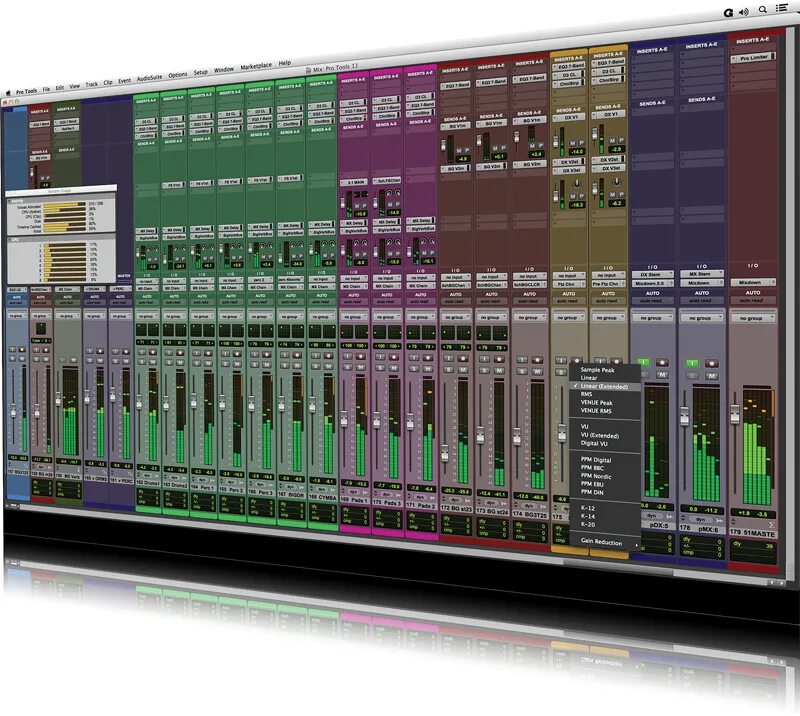Mute the Drums1 track
This screenshot has height=716, width=800.
pyautogui.click(x=152, y=361)
